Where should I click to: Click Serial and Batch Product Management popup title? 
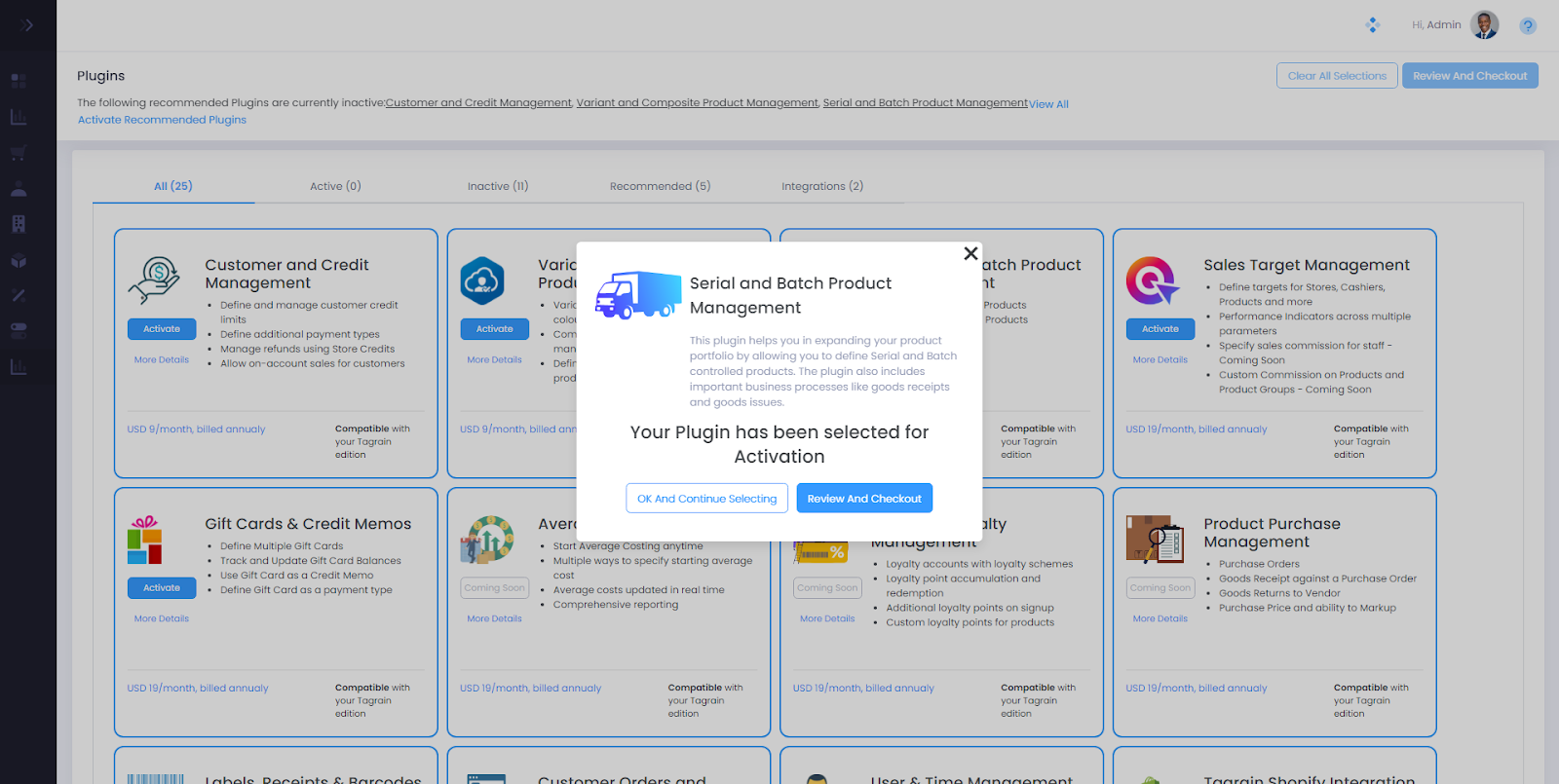pyautogui.click(x=790, y=295)
